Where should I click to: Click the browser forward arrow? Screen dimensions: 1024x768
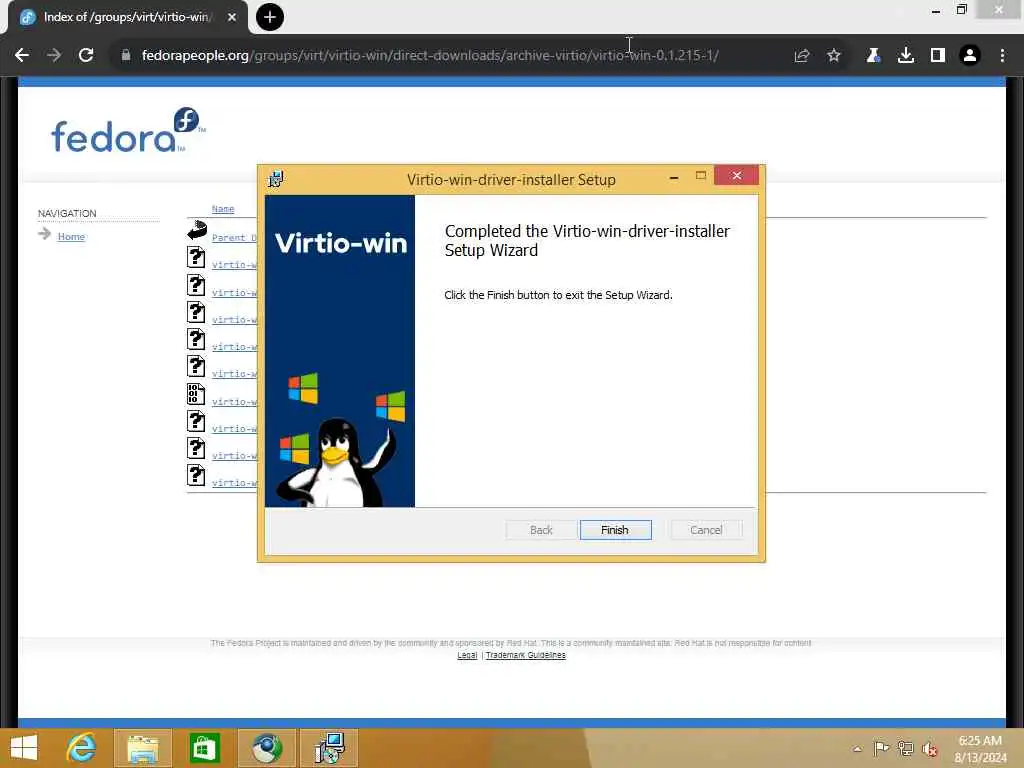tap(54, 56)
